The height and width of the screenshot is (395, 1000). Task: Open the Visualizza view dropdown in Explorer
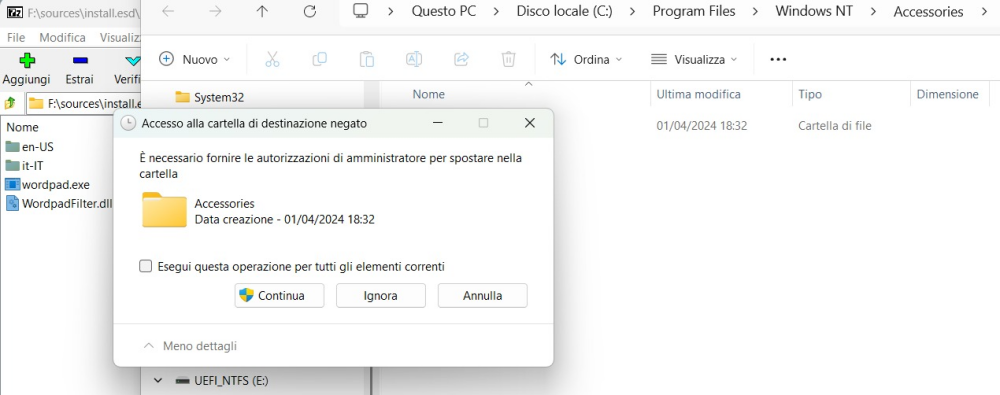coord(694,59)
